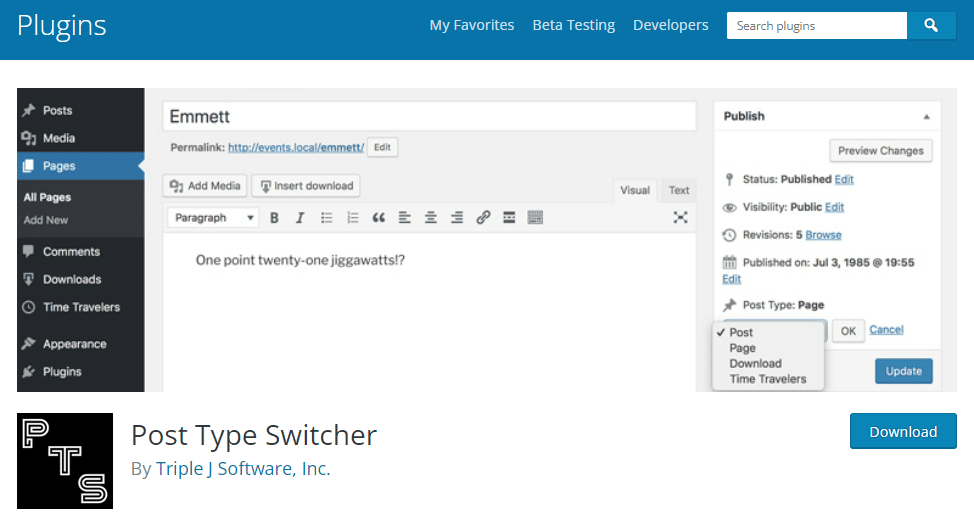
Task: Click the Comments bubble icon
Action: [x=29, y=252]
